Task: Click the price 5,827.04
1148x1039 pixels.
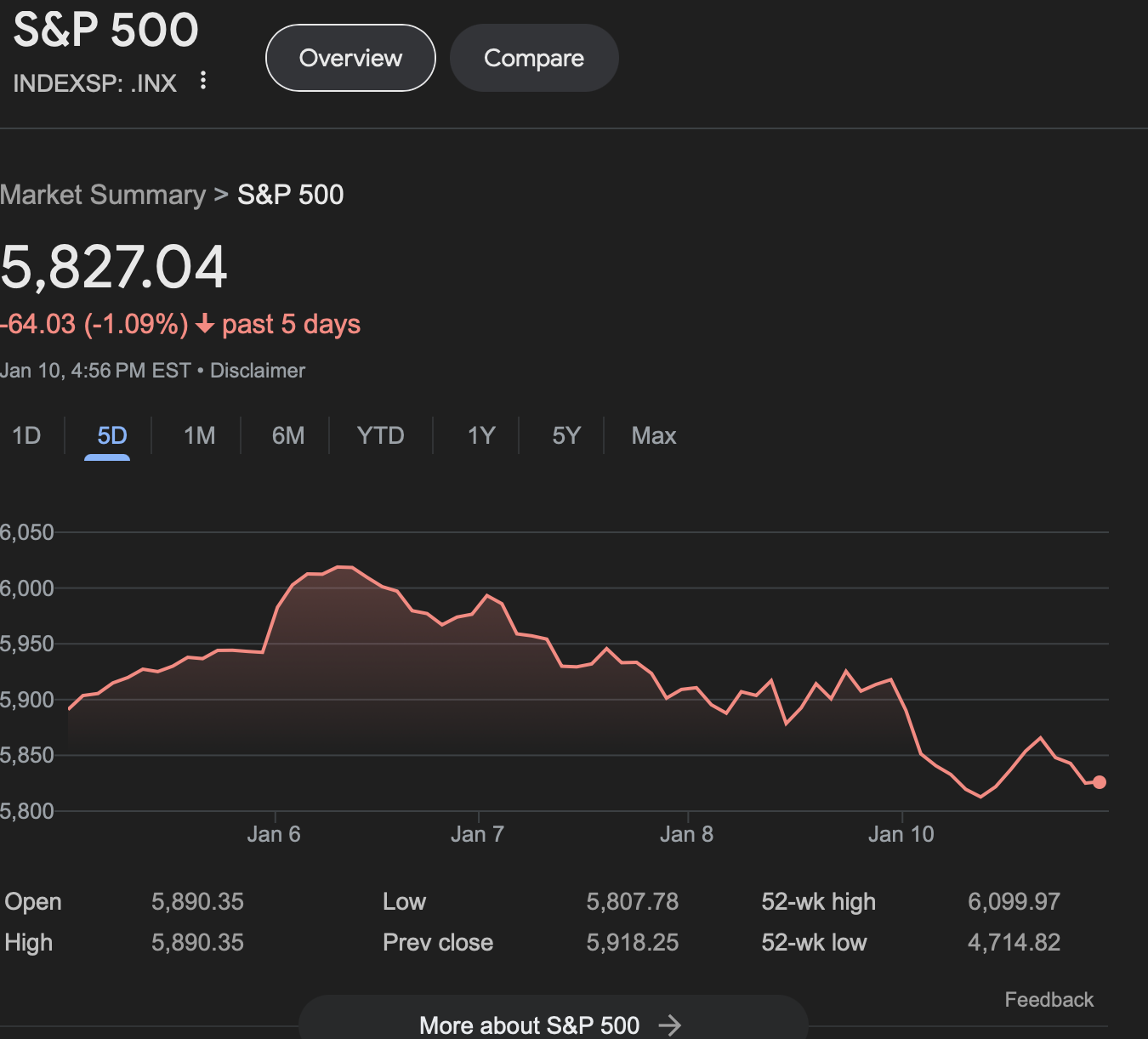Action: [x=114, y=267]
